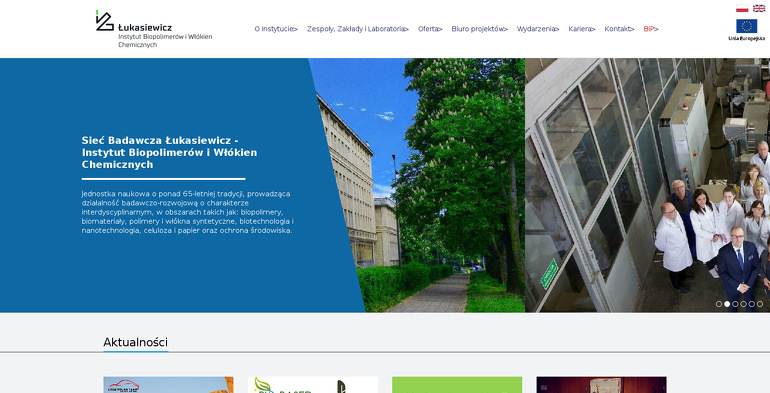
Task: Select the fourth slider dot indicator
Action: (743, 304)
